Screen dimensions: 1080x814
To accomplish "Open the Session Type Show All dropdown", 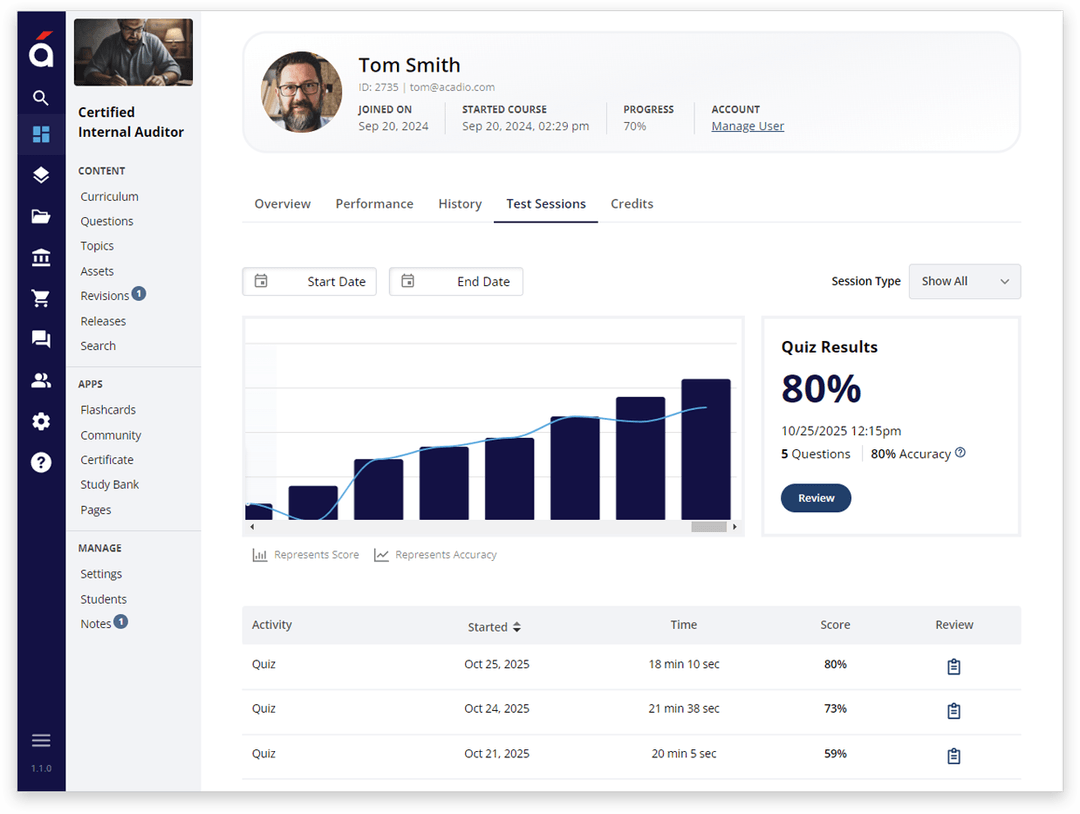I will (x=964, y=282).
